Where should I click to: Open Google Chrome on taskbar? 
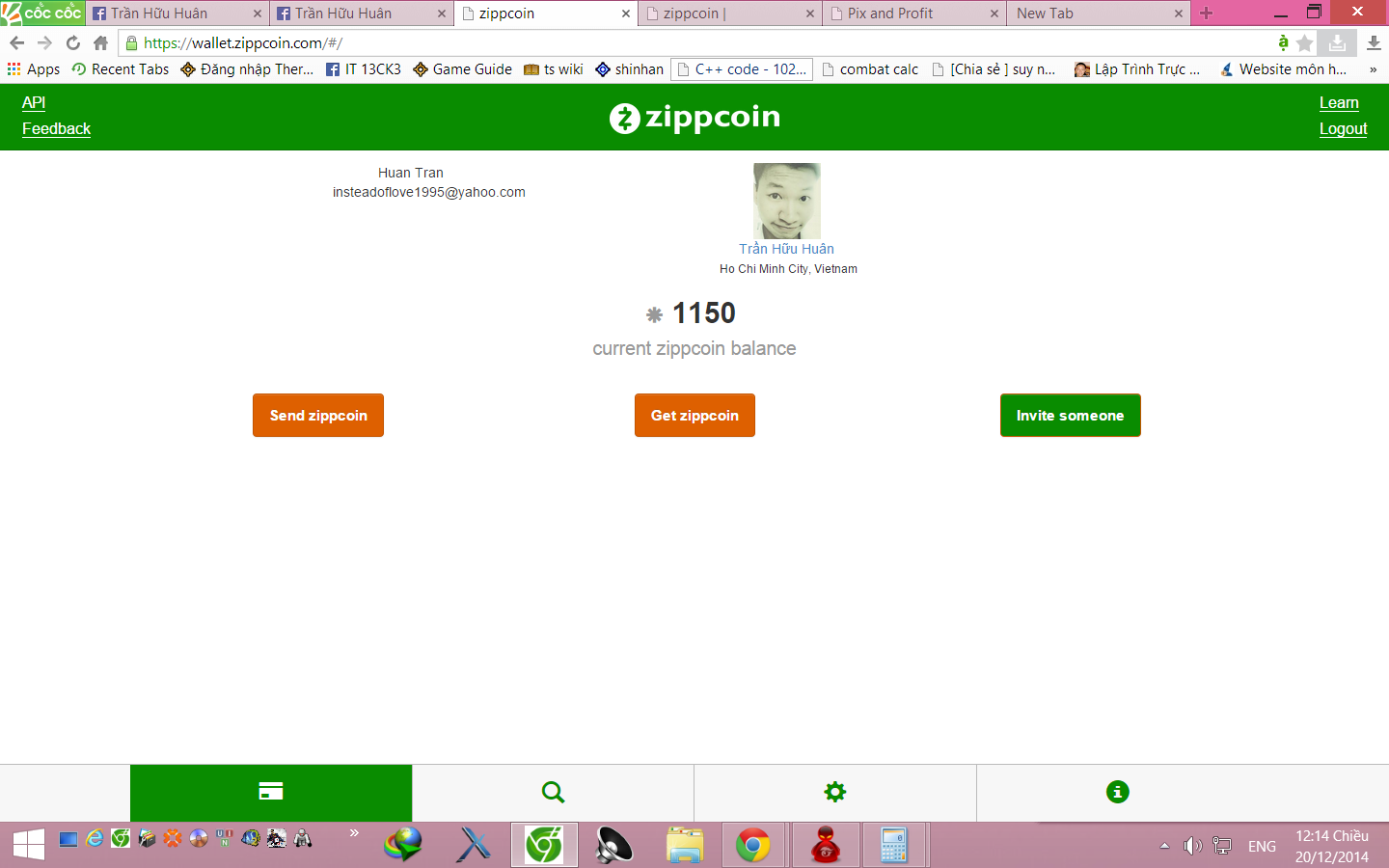[x=753, y=845]
